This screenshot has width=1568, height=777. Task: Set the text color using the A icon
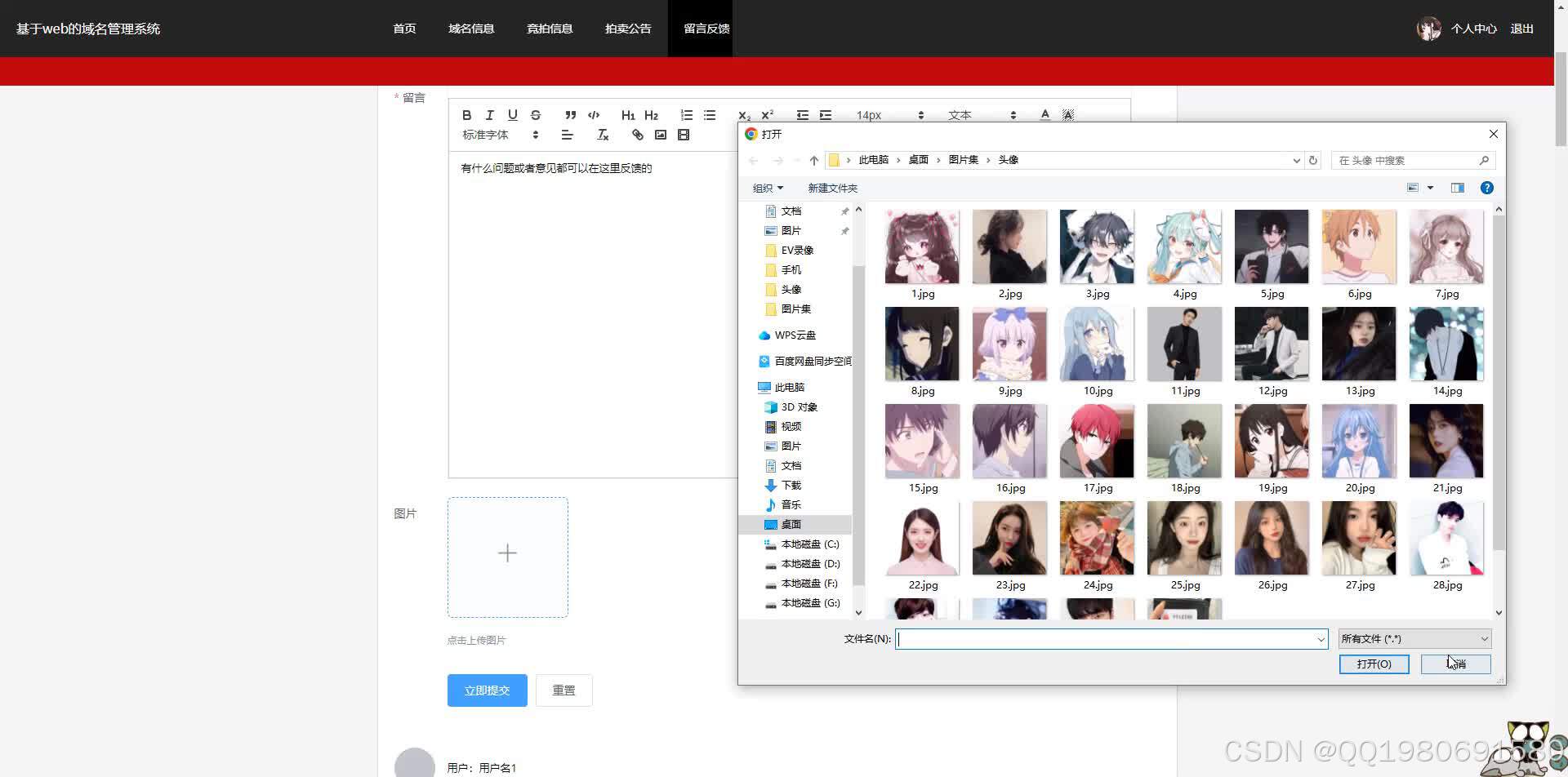[x=1045, y=115]
